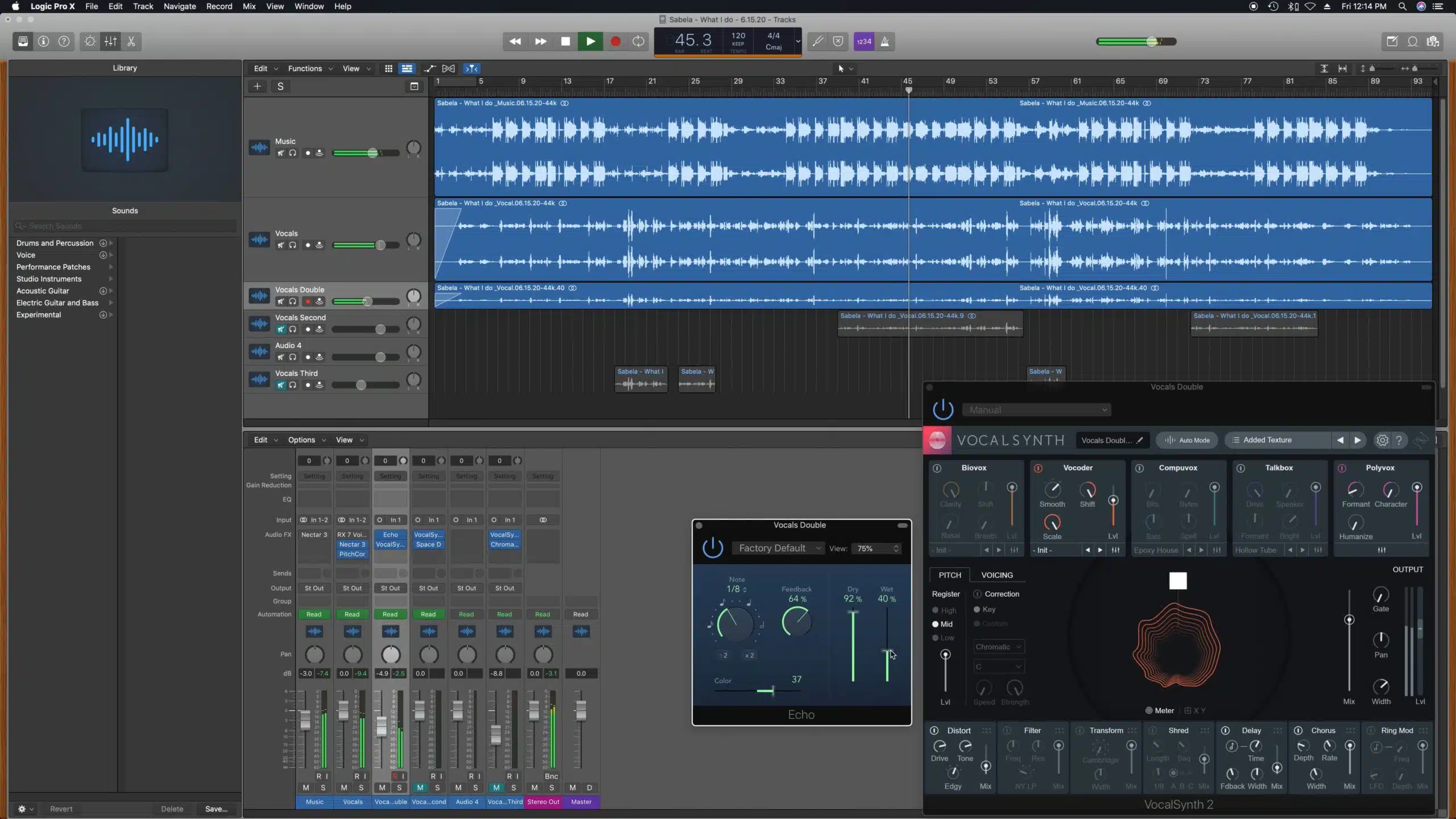Open the Library panel toolbar icon
This screenshot has width=1456, height=819.
point(23,42)
